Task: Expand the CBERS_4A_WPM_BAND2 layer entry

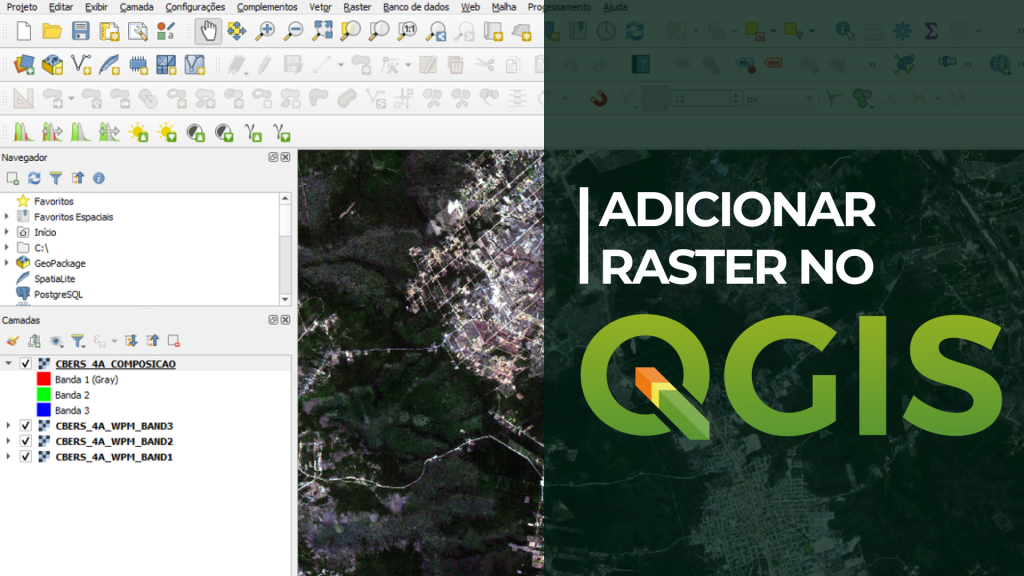Action: click(9, 441)
